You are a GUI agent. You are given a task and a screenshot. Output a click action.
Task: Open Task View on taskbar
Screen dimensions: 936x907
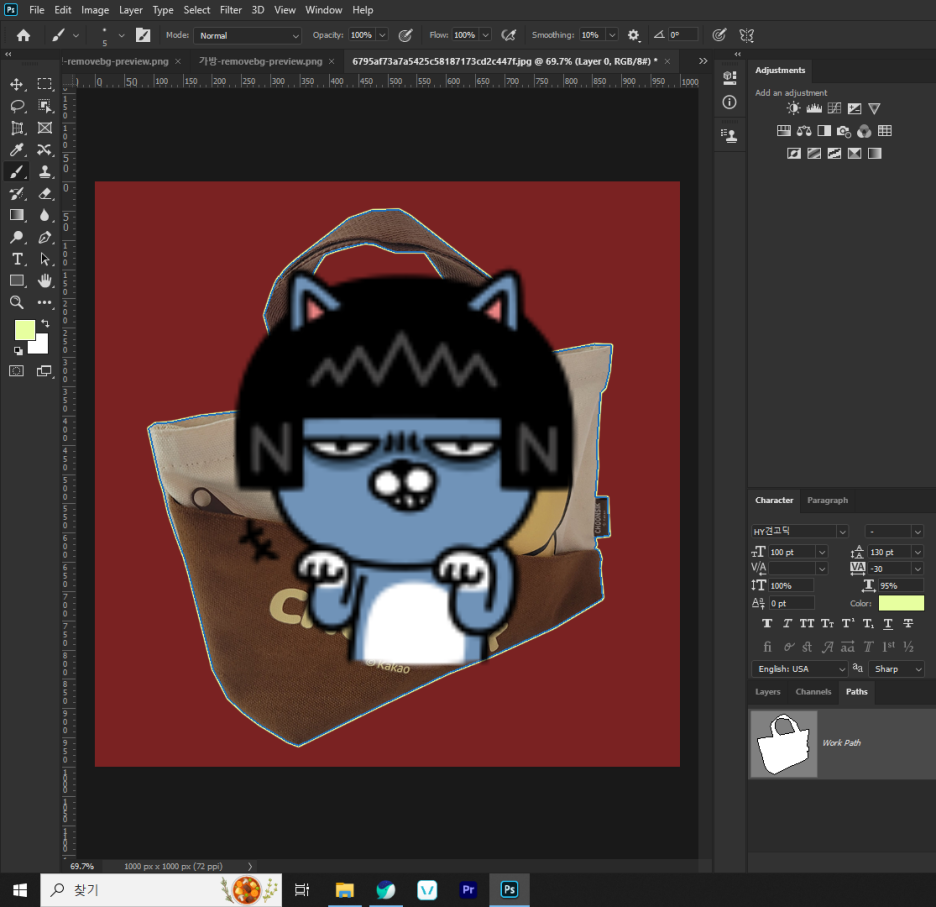(x=302, y=890)
